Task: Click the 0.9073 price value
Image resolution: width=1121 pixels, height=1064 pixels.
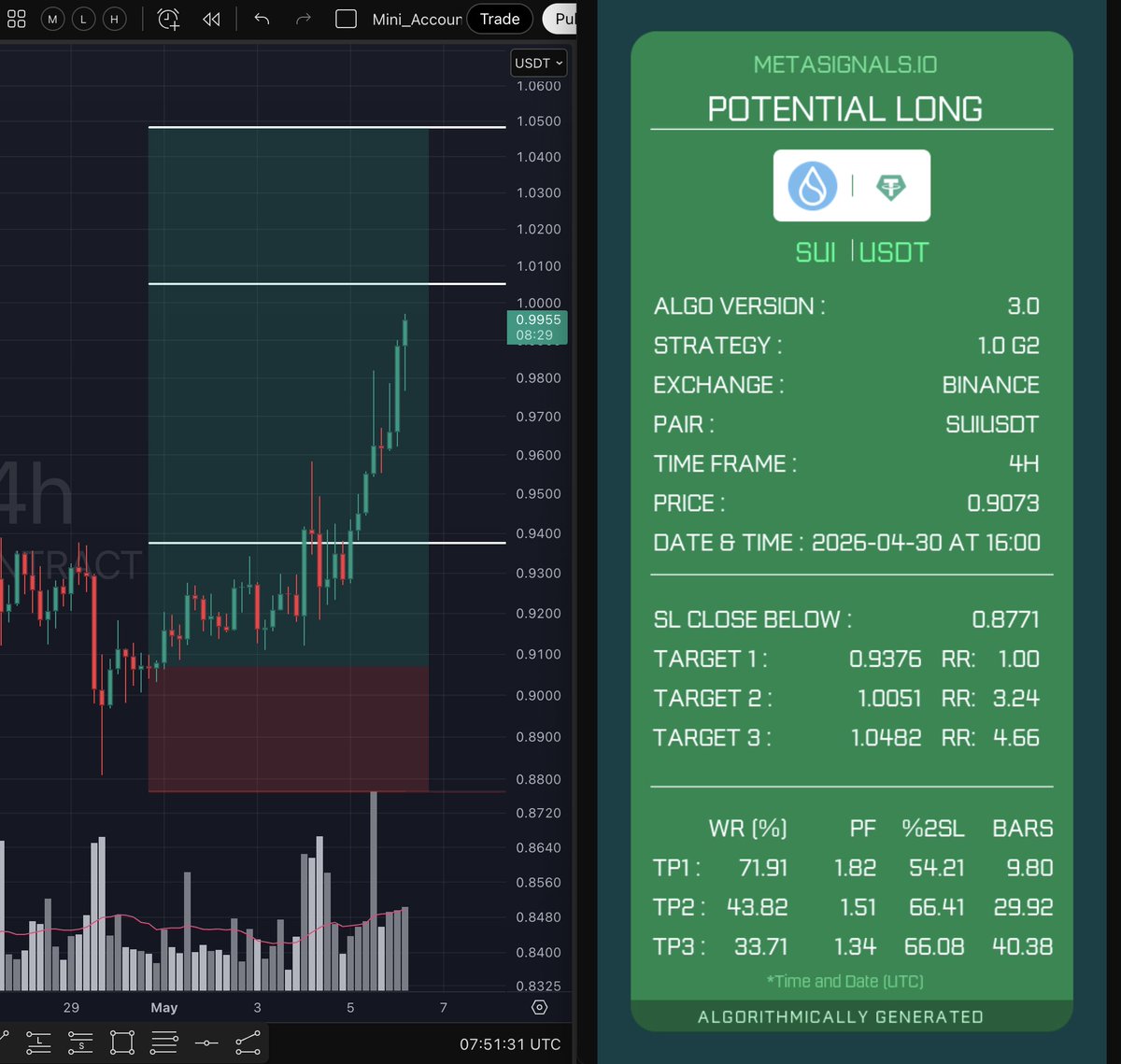Action: tap(1003, 503)
